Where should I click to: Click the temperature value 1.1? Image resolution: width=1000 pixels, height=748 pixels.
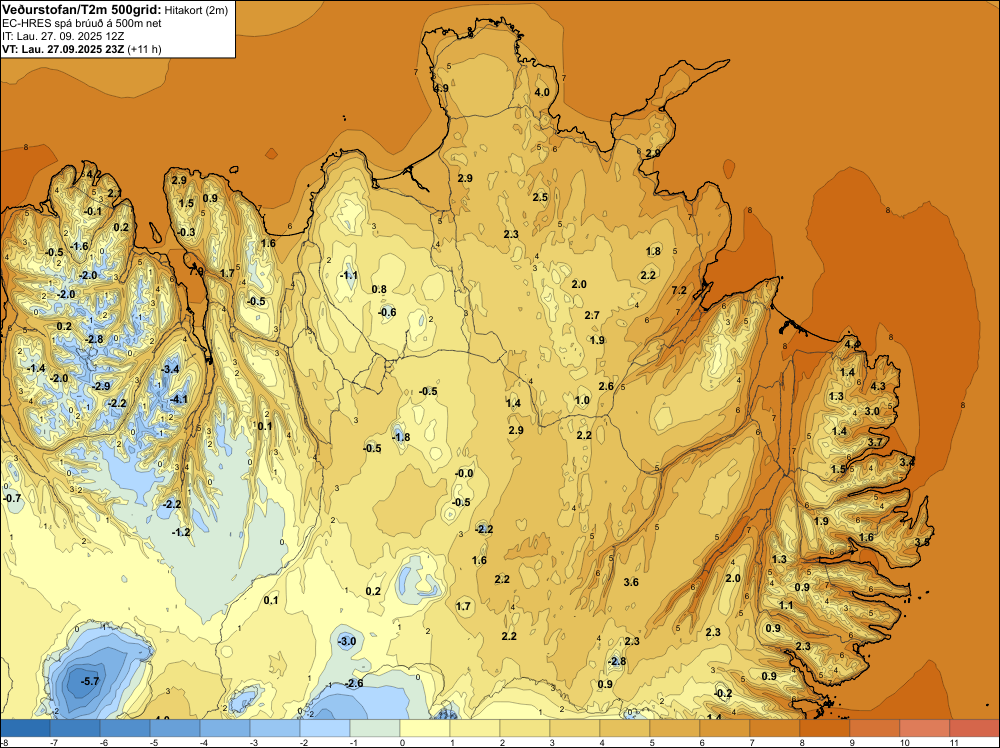point(786,605)
